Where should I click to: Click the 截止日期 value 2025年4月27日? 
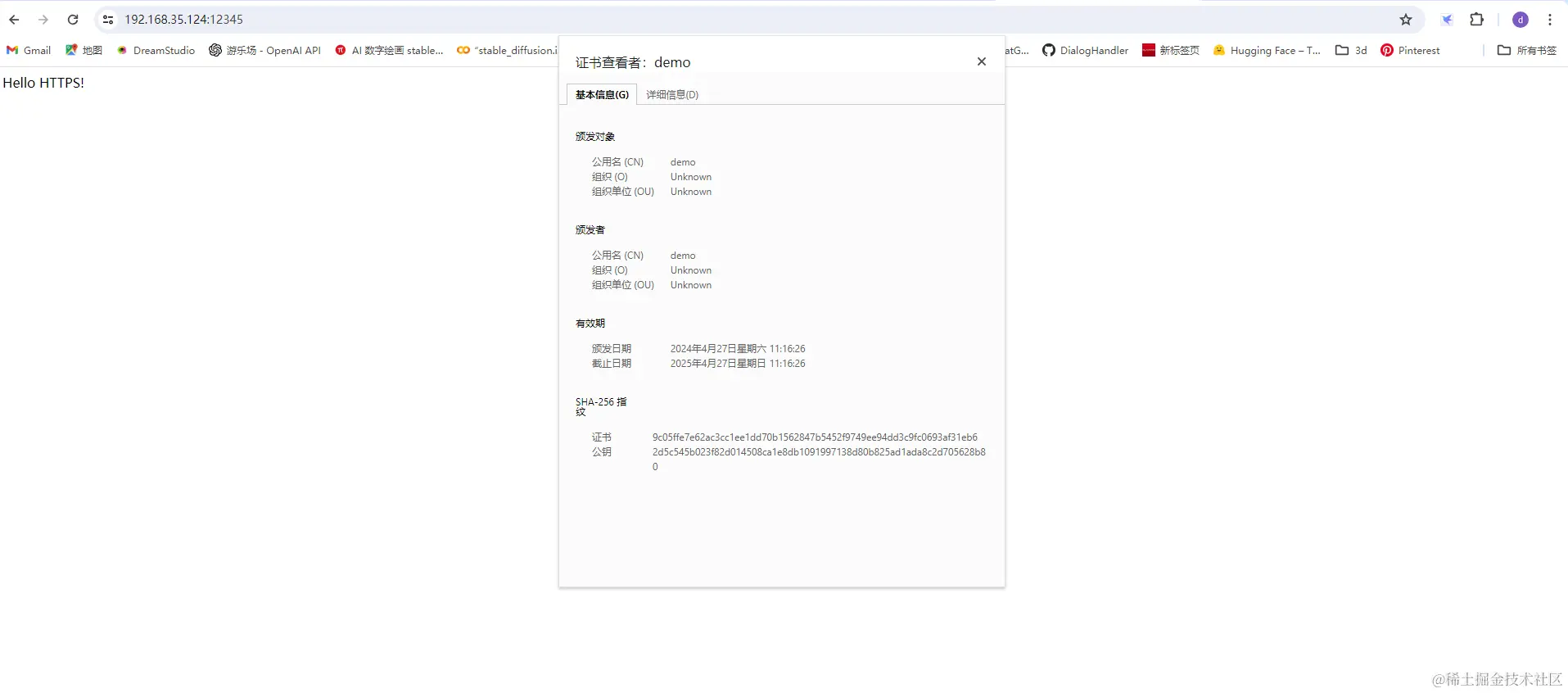(x=738, y=364)
